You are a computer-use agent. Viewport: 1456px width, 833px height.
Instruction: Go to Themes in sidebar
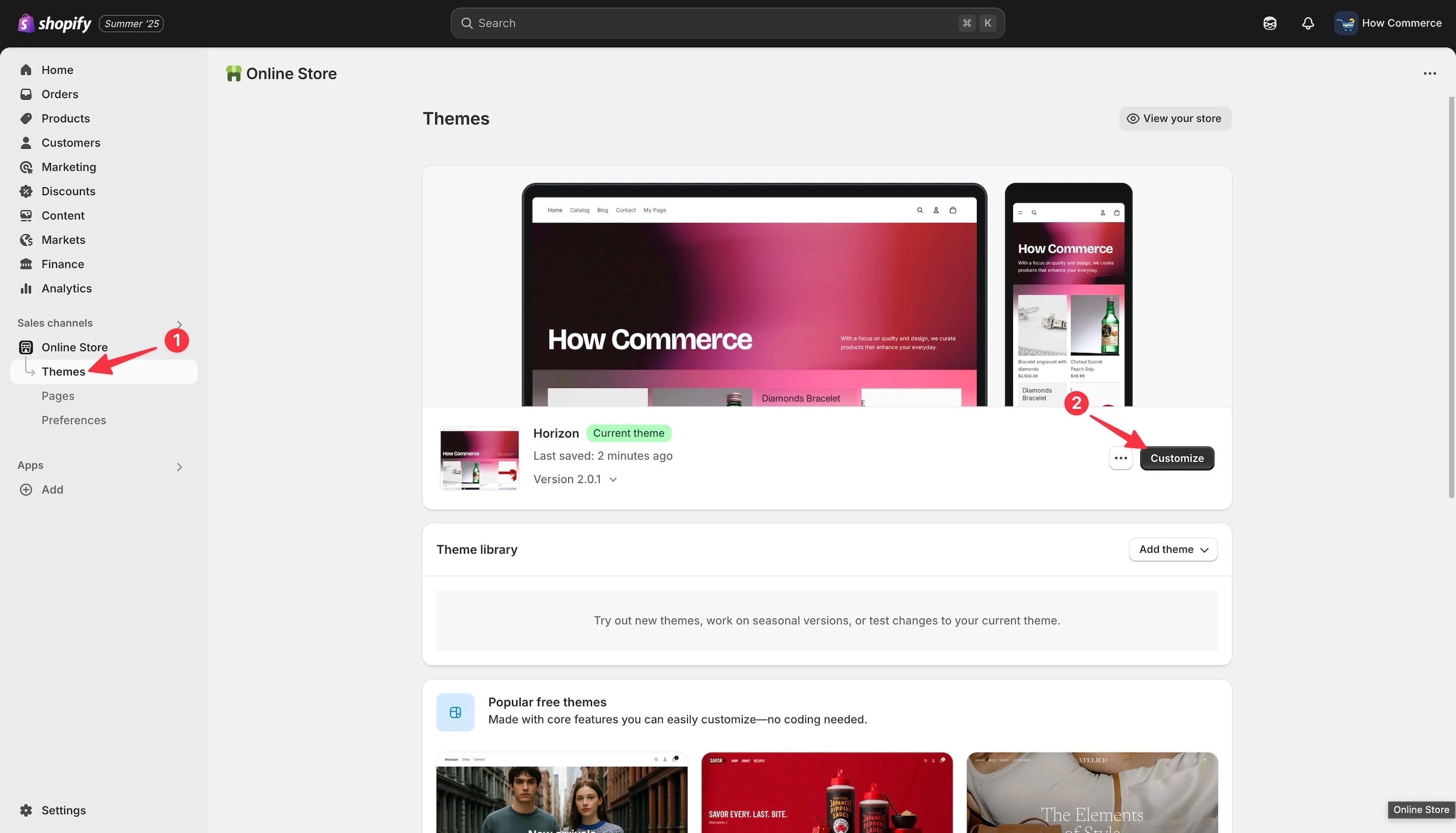pyautogui.click(x=104, y=372)
